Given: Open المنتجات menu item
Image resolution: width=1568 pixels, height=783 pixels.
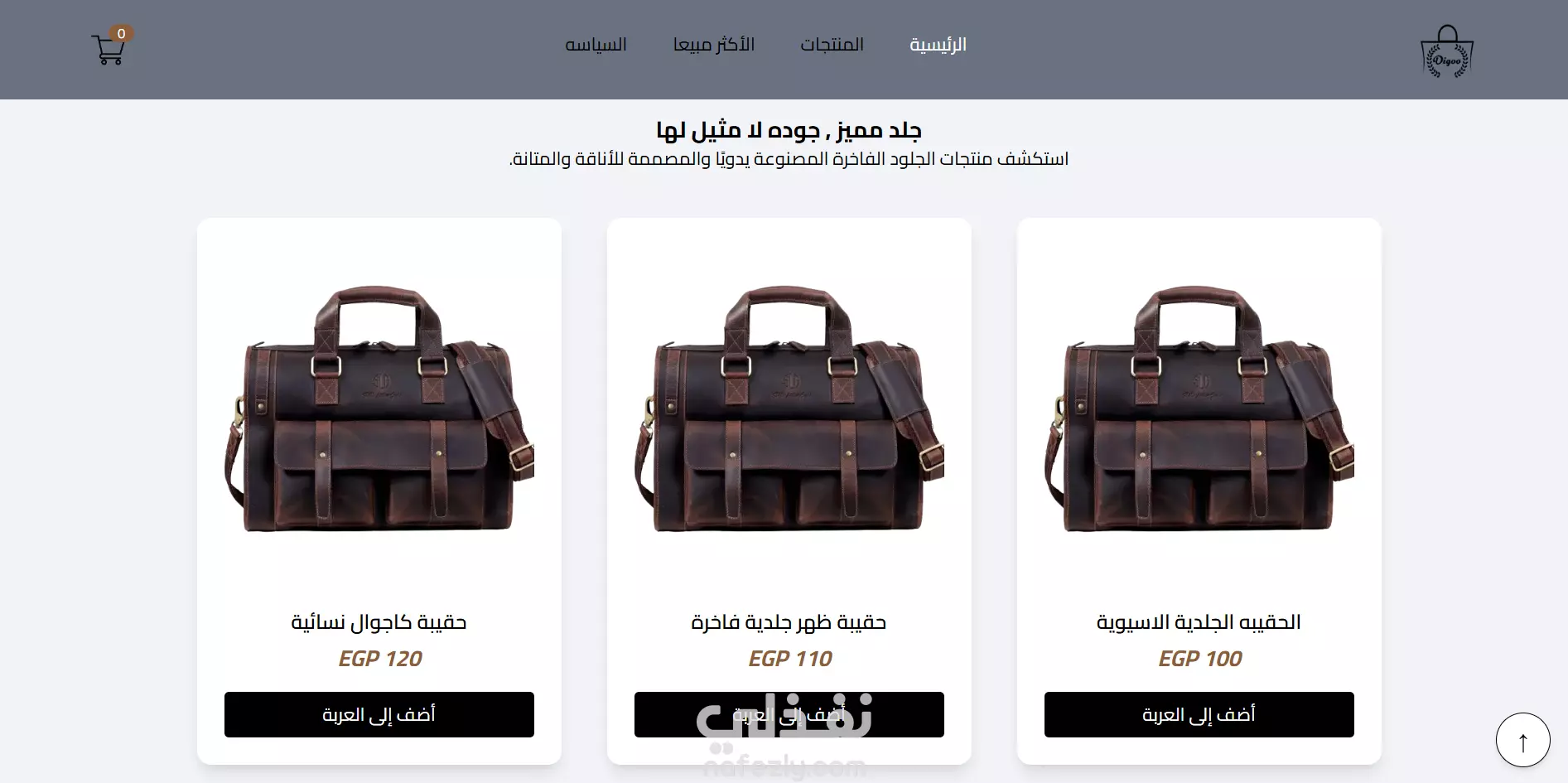Looking at the screenshot, I should click(832, 45).
